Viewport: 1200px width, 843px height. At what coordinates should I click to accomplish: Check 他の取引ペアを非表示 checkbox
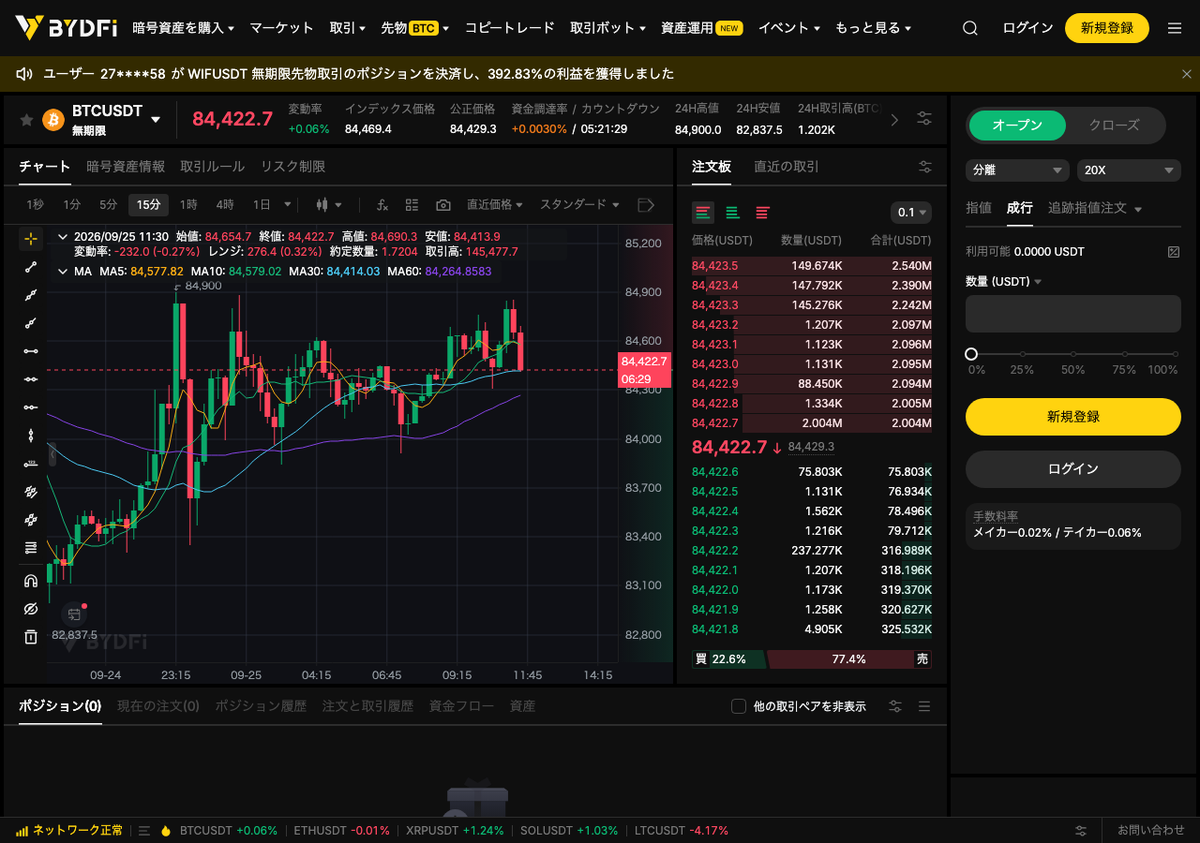[x=739, y=707]
